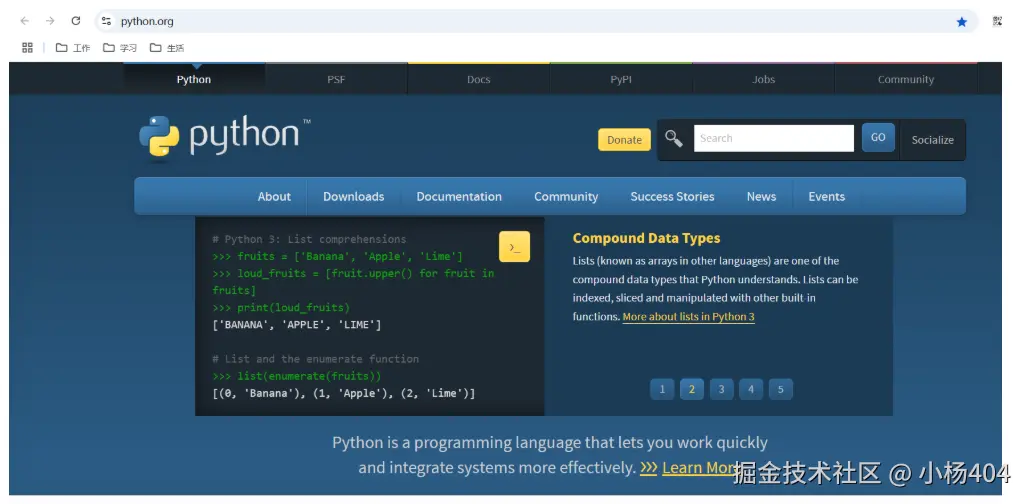Open the 生活 bookmark folder
Screen dimensions: 1027x504
click(167, 48)
